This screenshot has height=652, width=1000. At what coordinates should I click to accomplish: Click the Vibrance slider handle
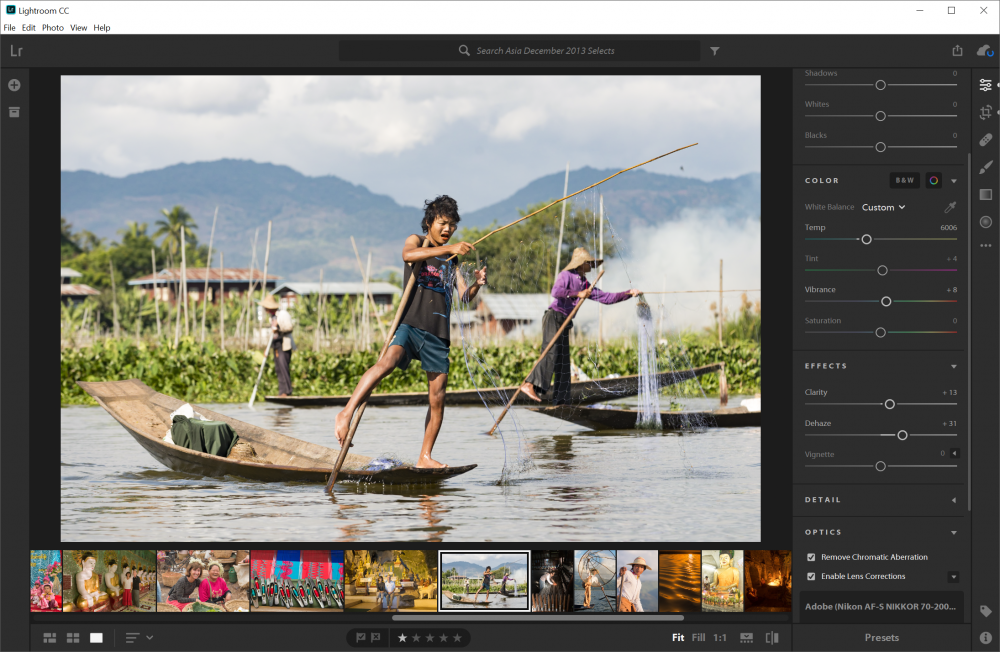click(885, 301)
